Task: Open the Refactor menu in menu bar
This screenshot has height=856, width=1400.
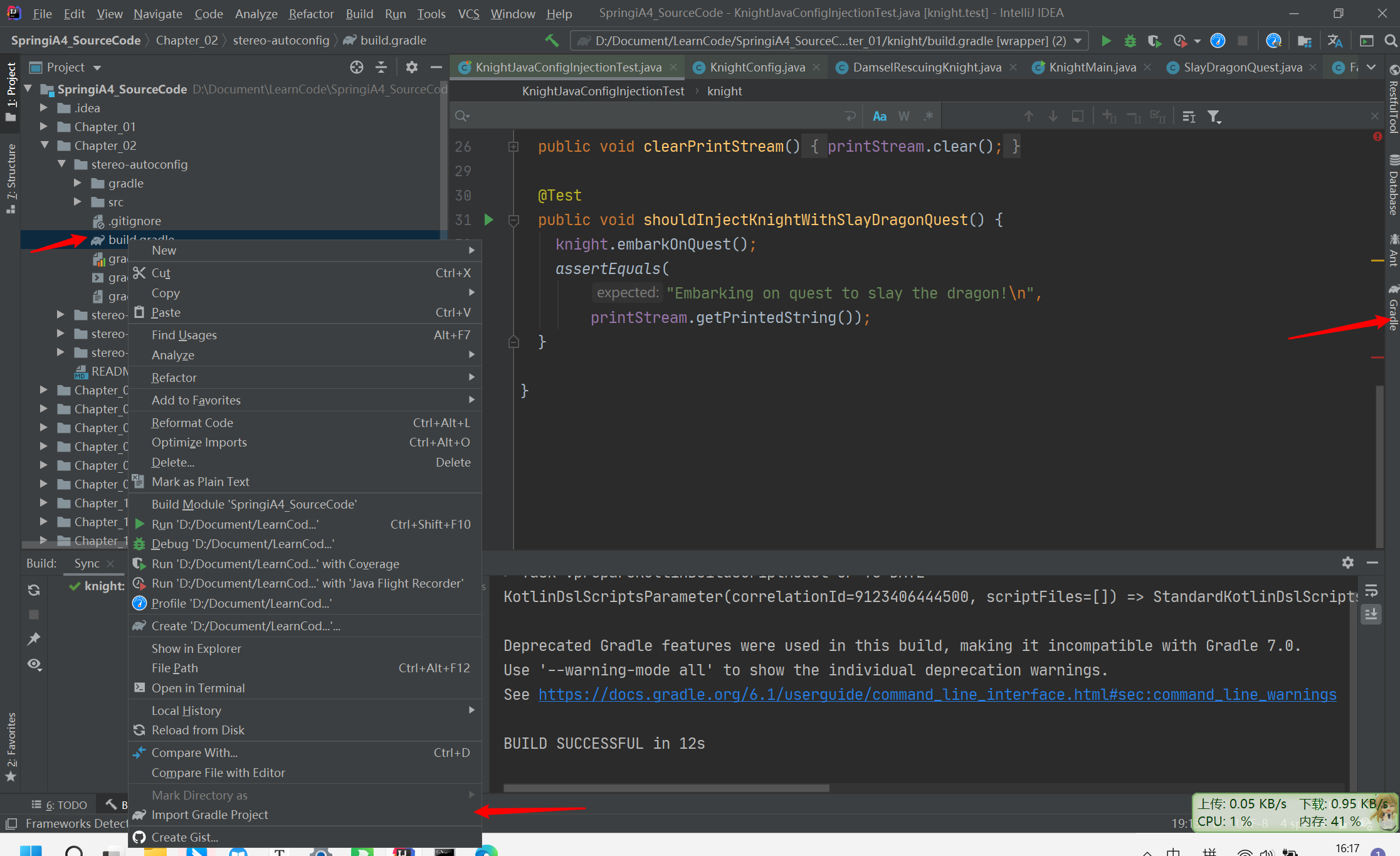Action: point(311,13)
